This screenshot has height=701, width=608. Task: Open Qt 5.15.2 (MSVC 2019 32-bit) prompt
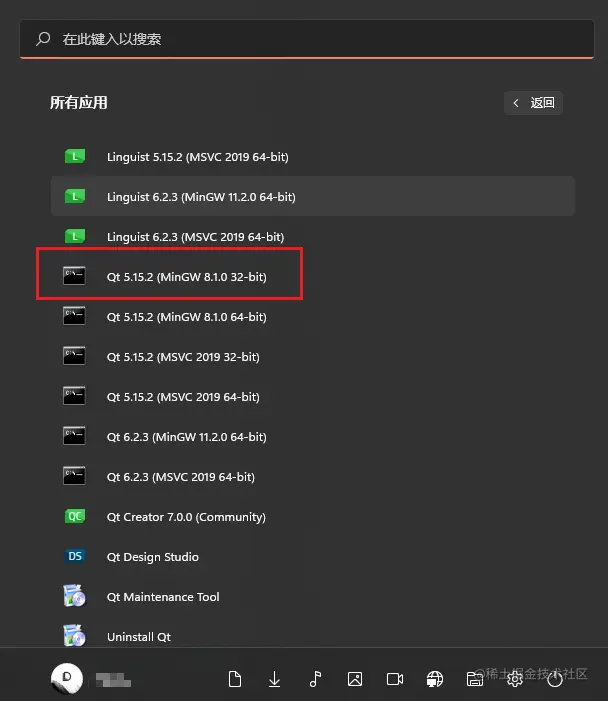312,356
